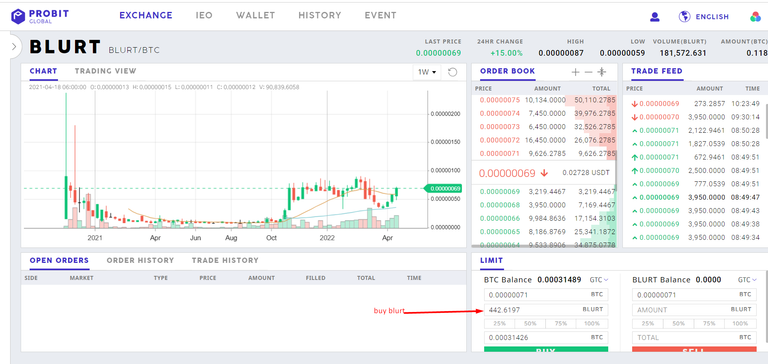Click the sell AMOUNT input field
This screenshot has height=364, width=768.
[x=694, y=310]
